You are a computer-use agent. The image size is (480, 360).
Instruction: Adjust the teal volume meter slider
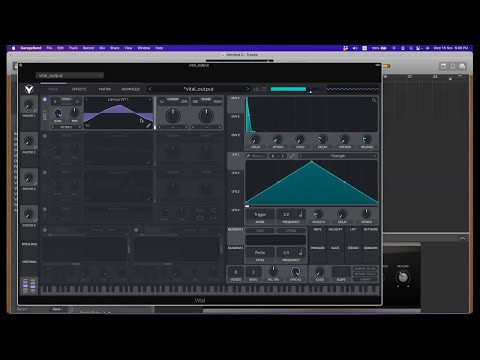pos(288,89)
